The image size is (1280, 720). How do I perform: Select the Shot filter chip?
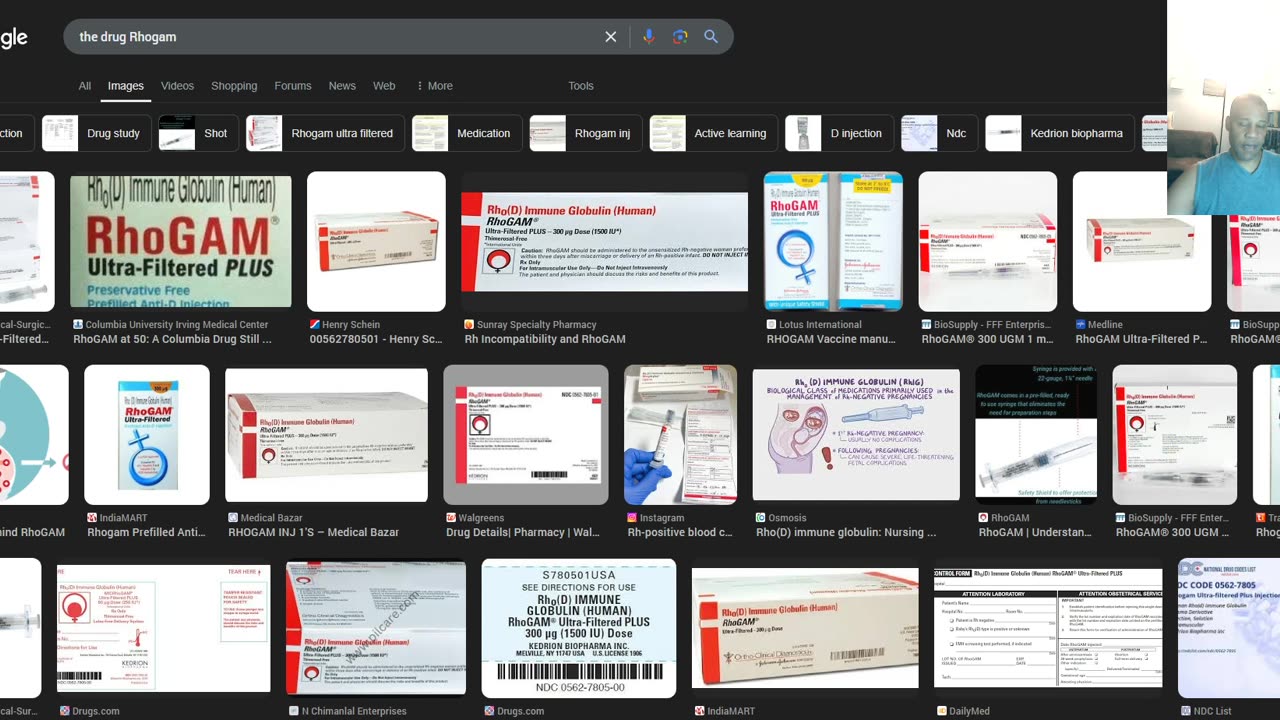pos(198,133)
